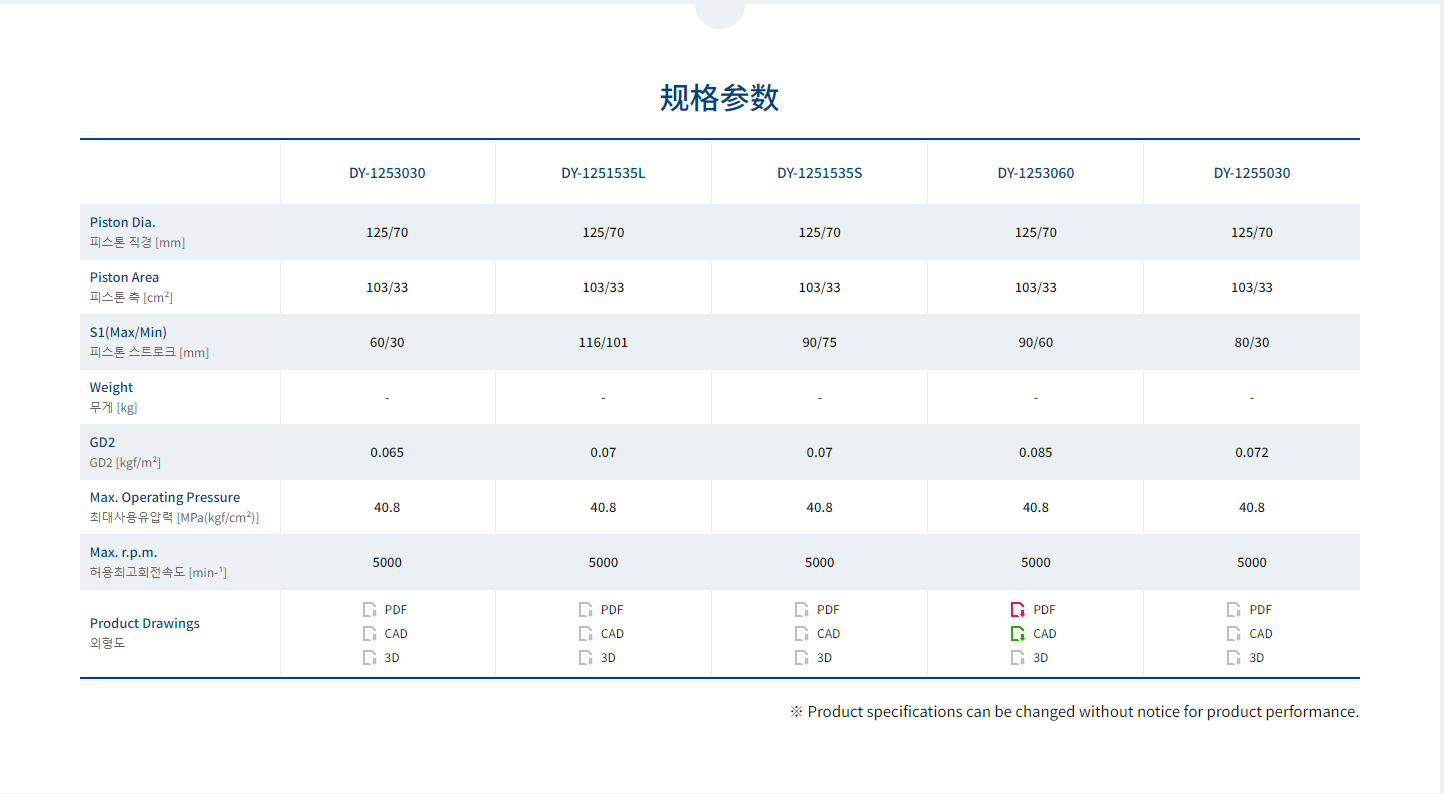Click the Piston Area row label
This screenshot has width=1444, height=794.
pos(124,277)
